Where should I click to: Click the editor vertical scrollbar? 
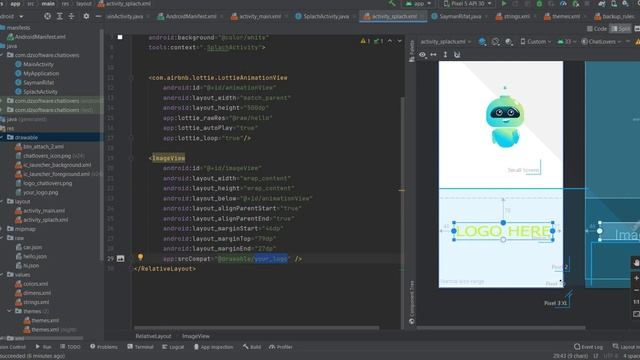(402, 212)
